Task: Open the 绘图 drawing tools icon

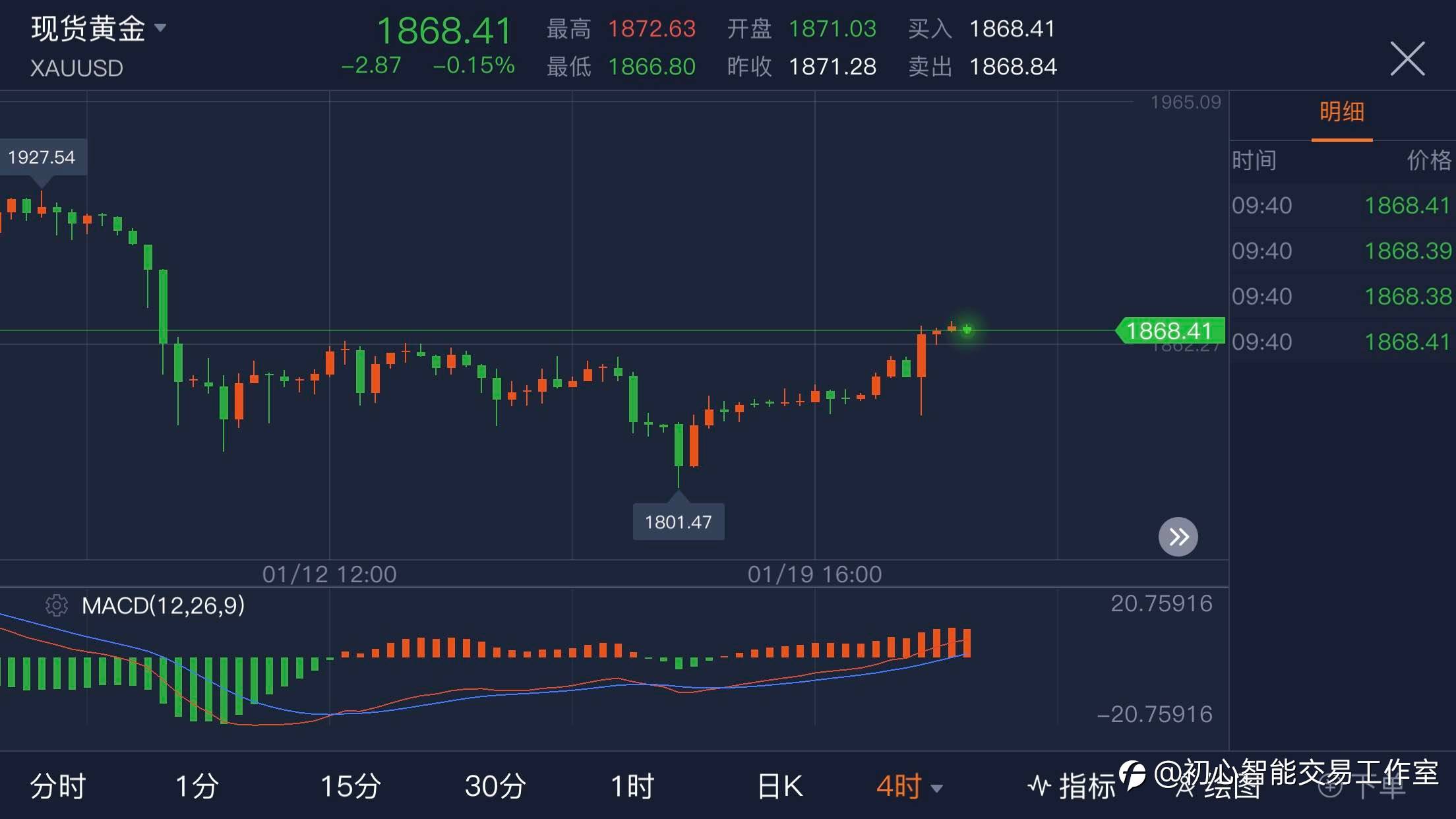Action: coord(1185,787)
